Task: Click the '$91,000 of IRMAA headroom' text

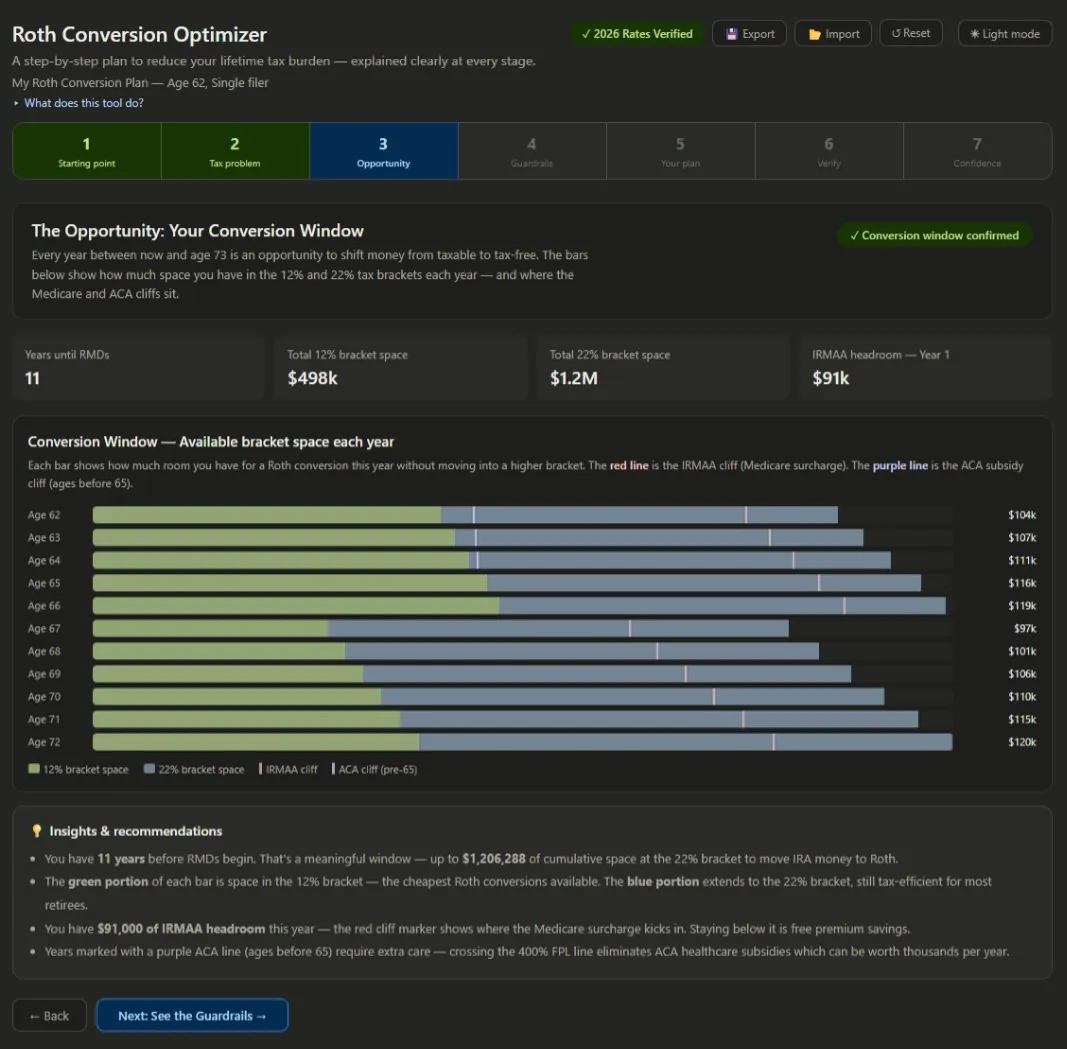Action: coord(181,929)
